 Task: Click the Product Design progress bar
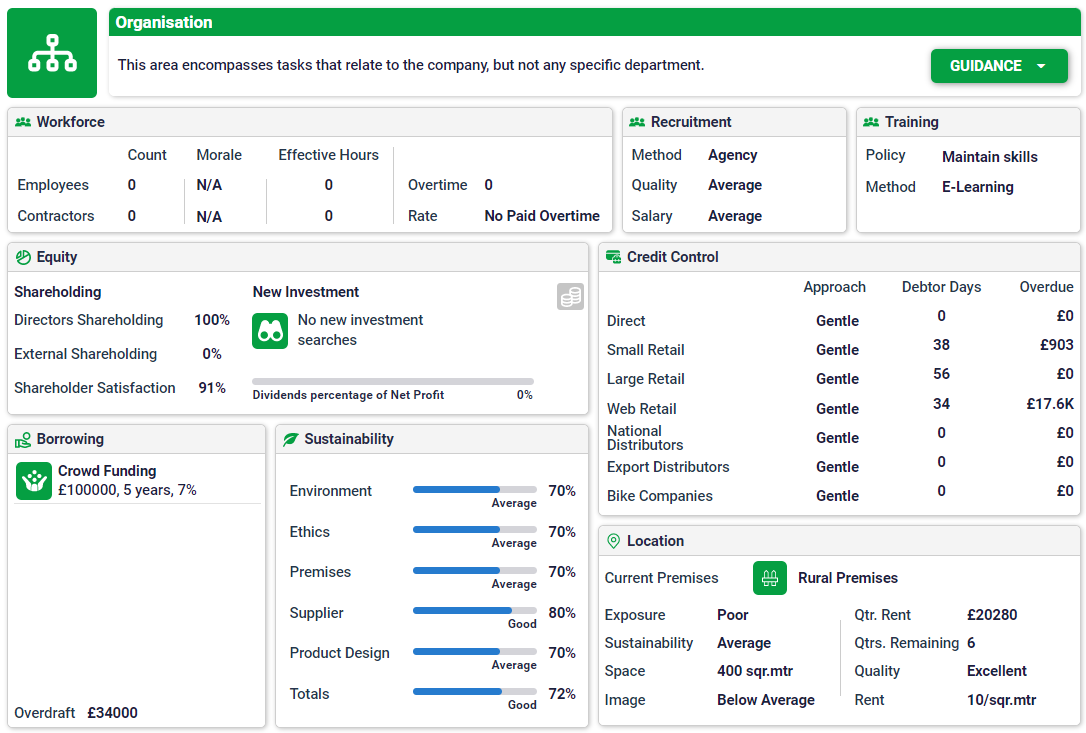(474, 651)
